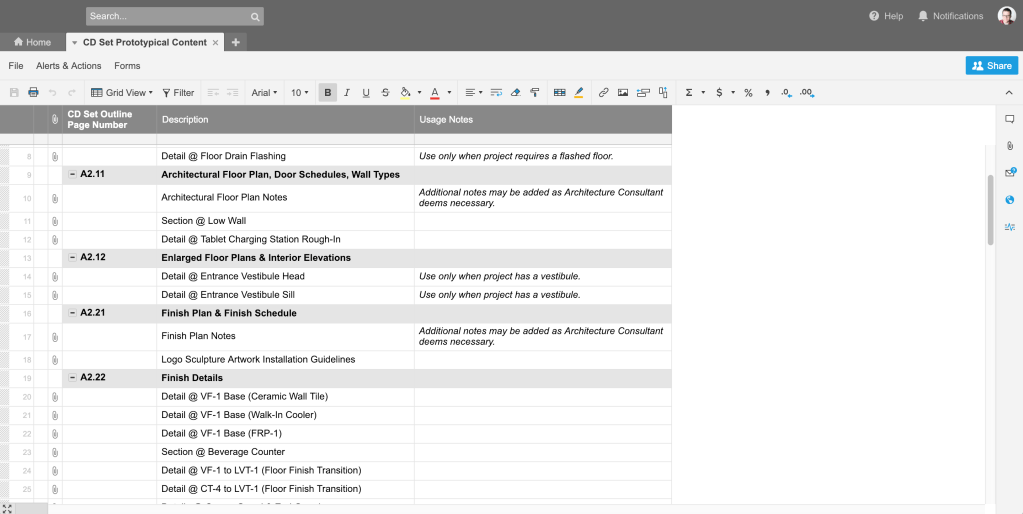Image resolution: width=1023 pixels, height=514 pixels.
Task: Click the Insert Image toolbar icon
Action: point(623,93)
